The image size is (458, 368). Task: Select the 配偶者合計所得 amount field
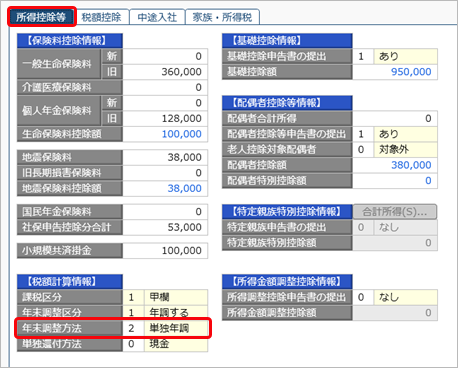pyautogui.click(x=395, y=118)
